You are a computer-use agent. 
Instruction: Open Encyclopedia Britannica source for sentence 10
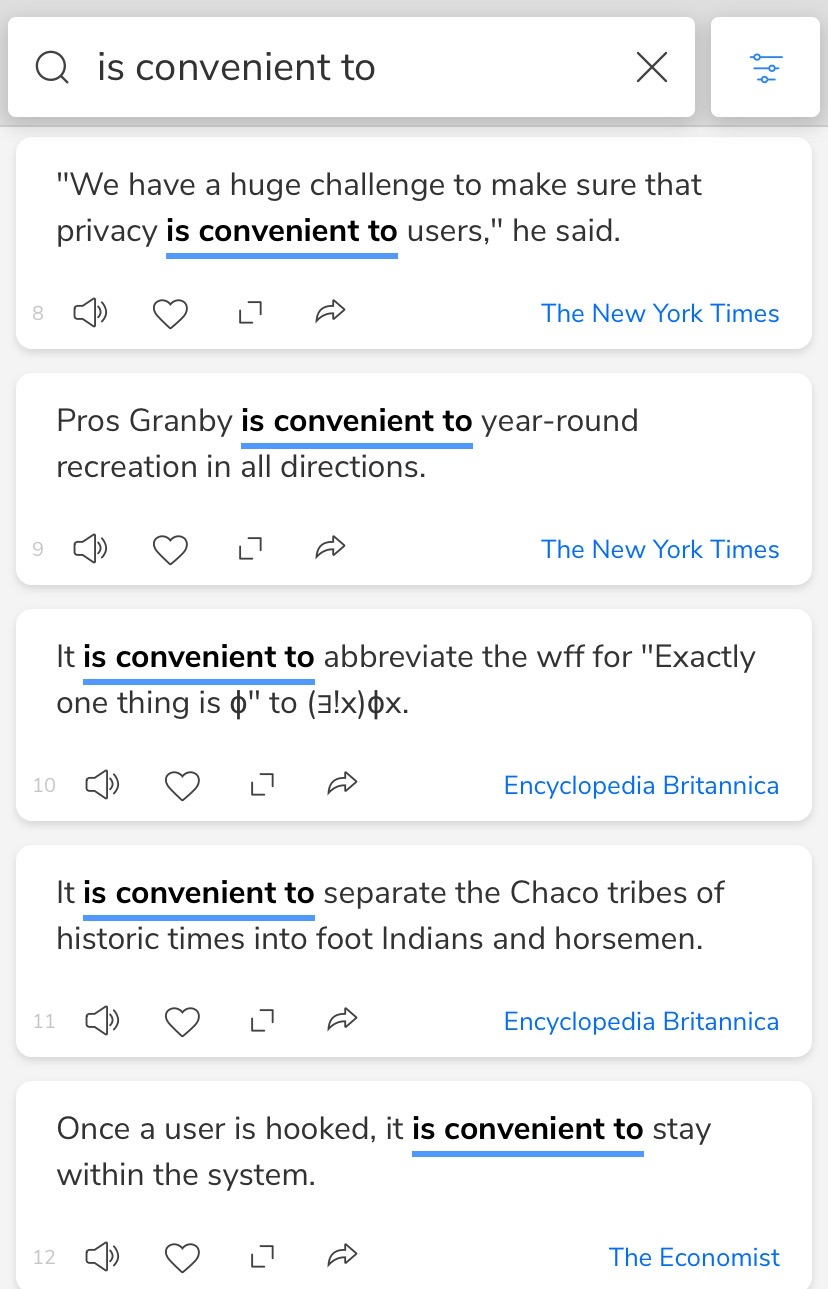[641, 785]
